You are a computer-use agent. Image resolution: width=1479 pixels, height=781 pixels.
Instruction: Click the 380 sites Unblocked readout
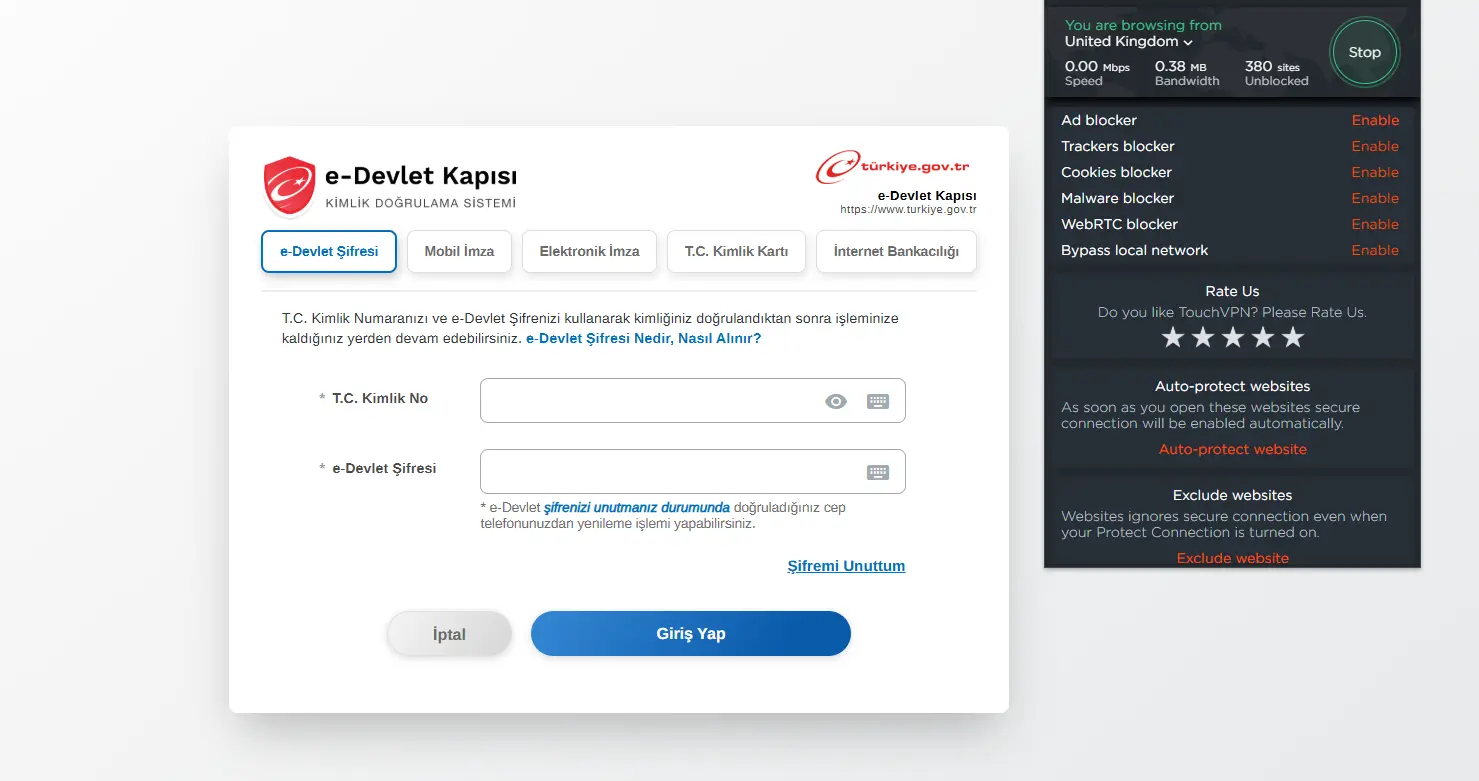[1276, 73]
